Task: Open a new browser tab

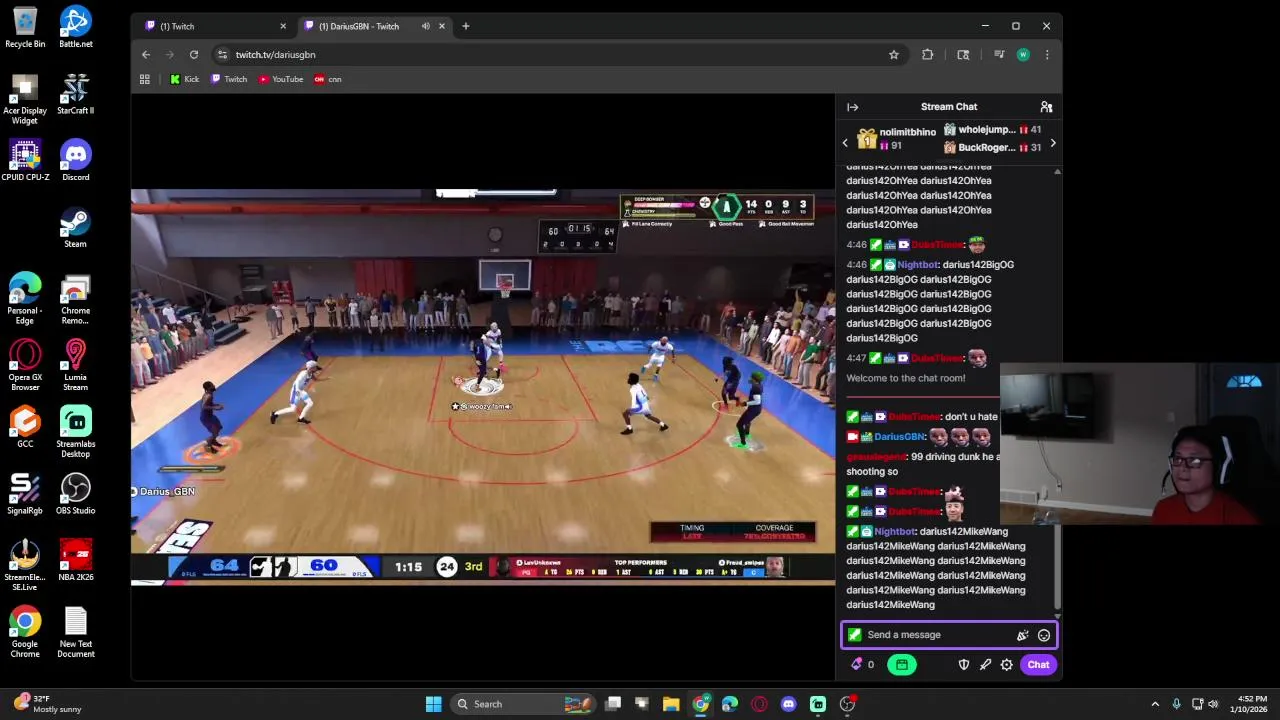Action: pos(465,26)
